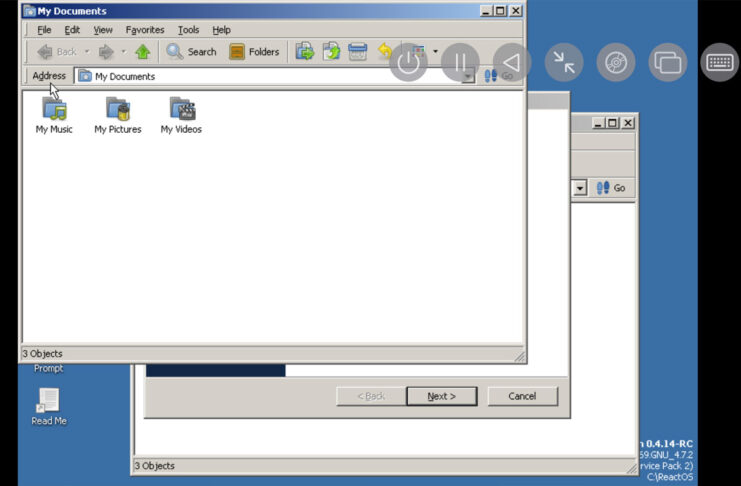741x486 pixels.
Task: Click the Move To toolbar icon
Action: (305, 52)
